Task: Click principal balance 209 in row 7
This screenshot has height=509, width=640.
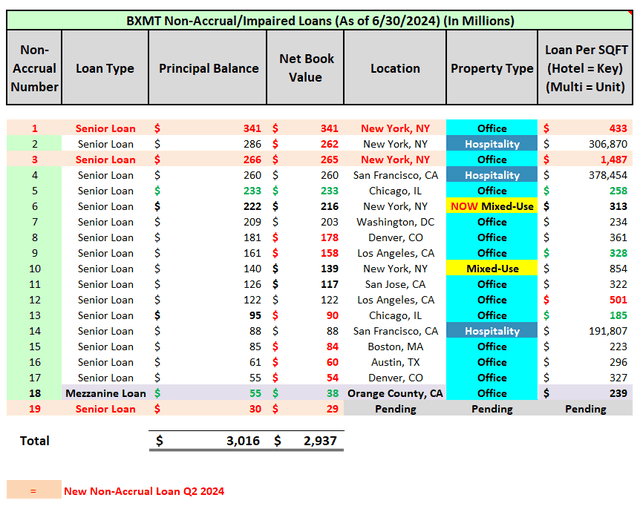Action: 252,222
